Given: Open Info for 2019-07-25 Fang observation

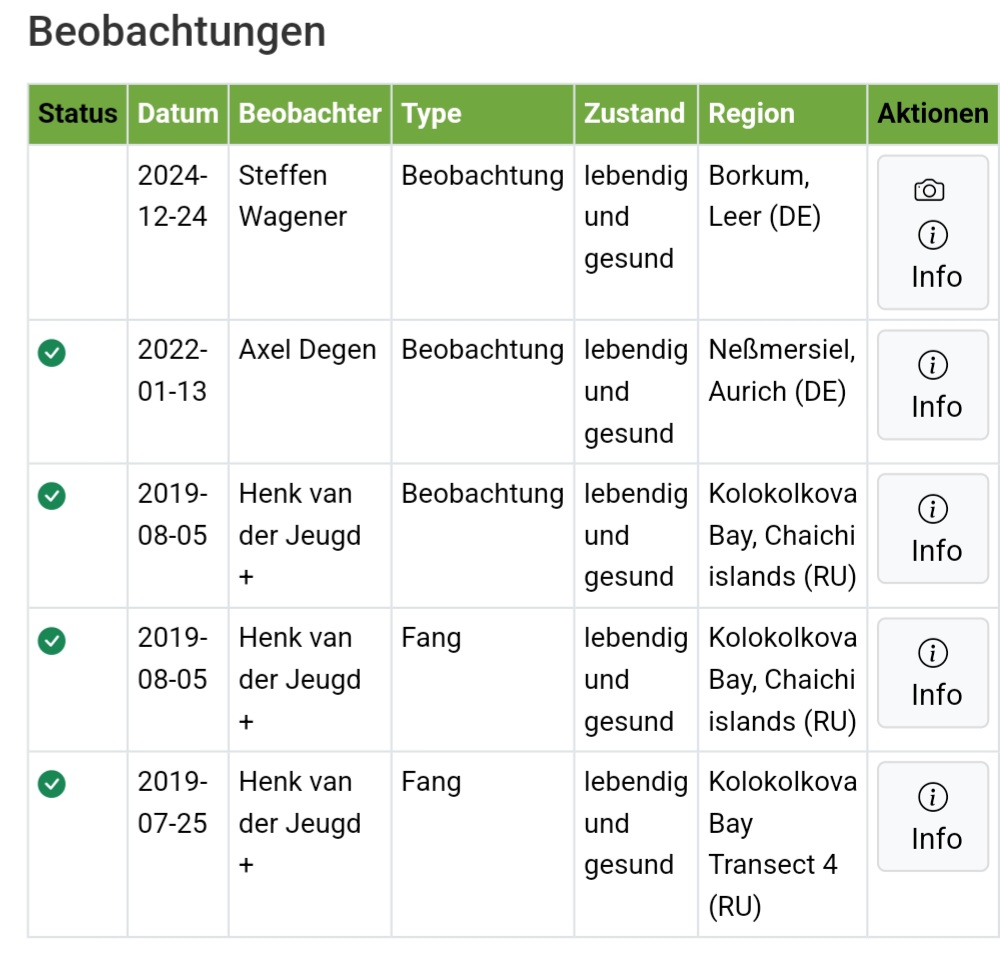Looking at the screenshot, I should pyautogui.click(x=933, y=818).
